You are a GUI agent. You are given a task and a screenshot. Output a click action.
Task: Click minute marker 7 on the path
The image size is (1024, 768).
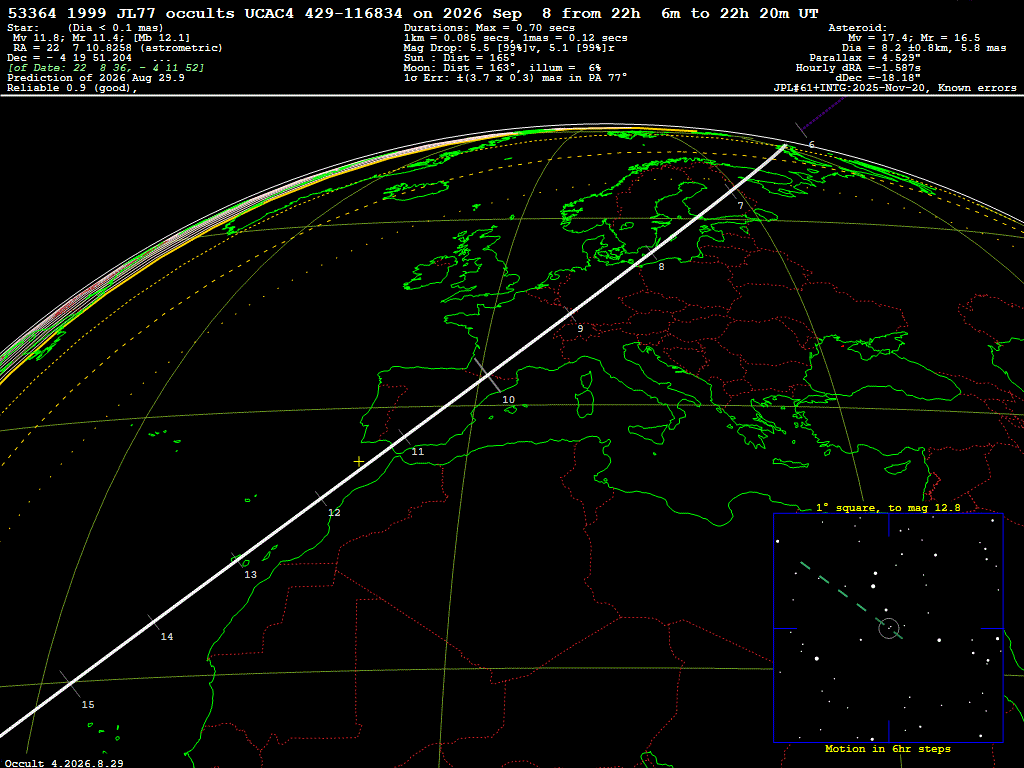click(x=741, y=206)
